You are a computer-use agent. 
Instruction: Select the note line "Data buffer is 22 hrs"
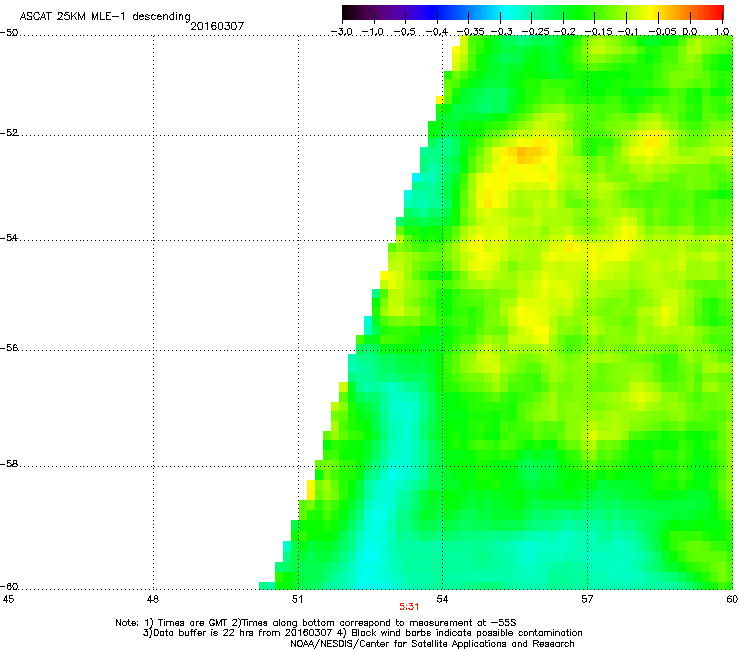362,633
